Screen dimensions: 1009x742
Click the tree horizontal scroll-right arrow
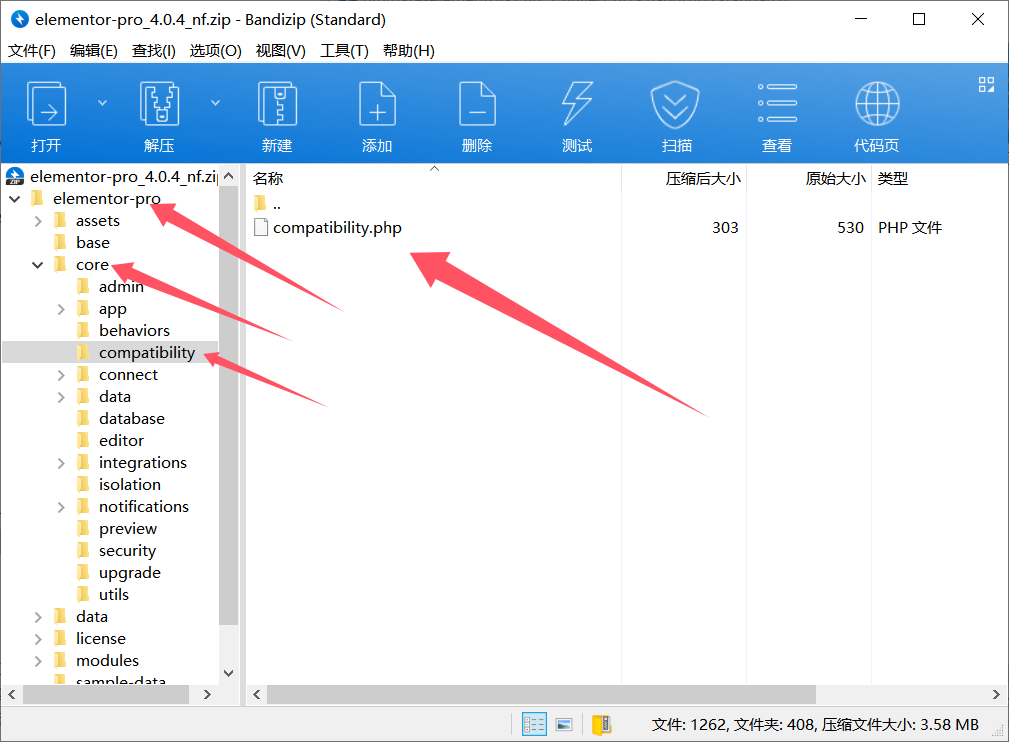tap(207, 694)
